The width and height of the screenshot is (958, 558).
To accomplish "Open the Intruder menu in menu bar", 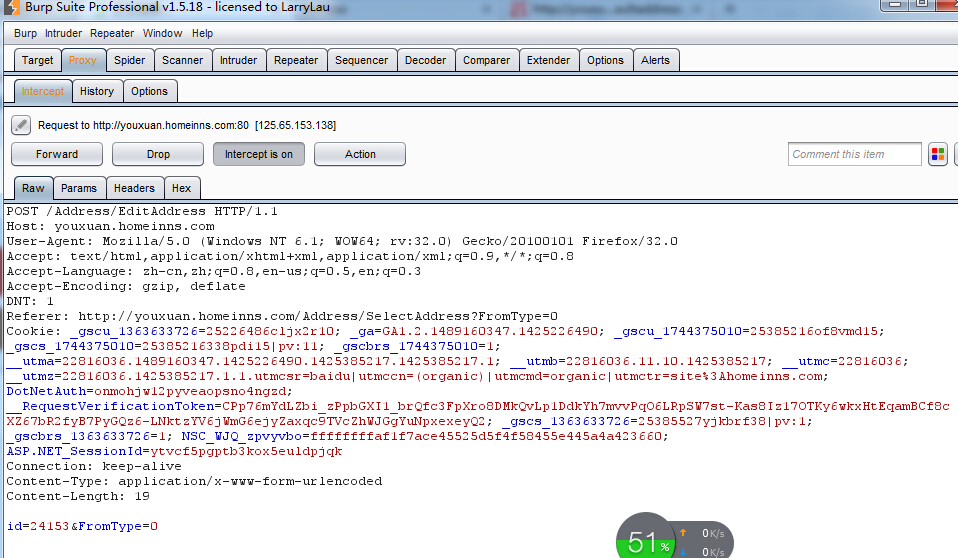I will tap(63, 33).
